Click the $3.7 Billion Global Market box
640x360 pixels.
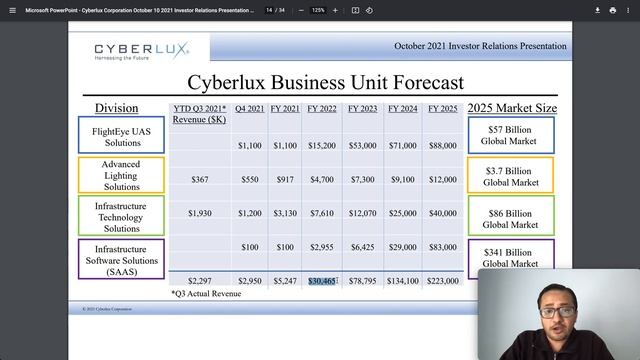coord(511,175)
